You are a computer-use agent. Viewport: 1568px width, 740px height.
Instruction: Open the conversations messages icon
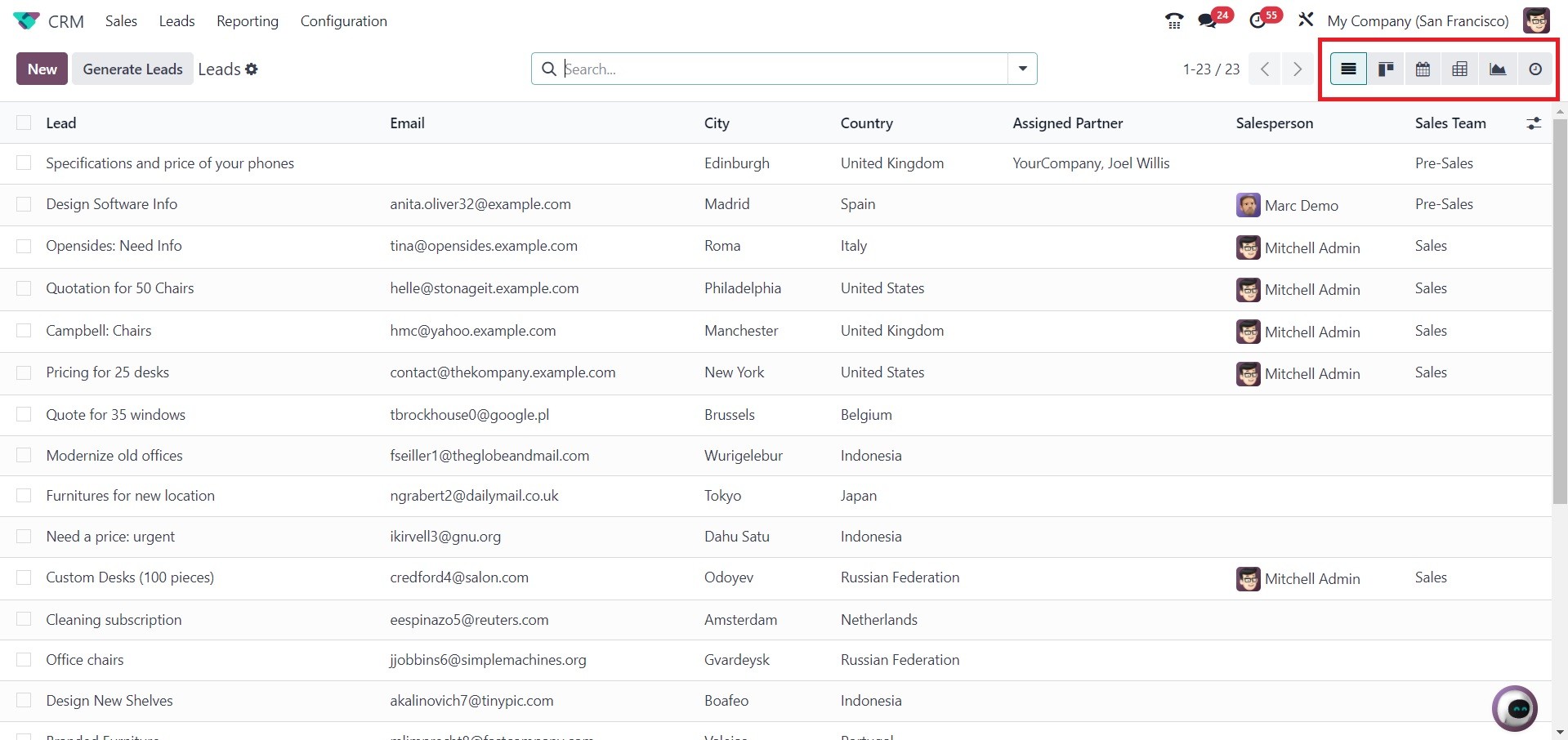[1207, 21]
